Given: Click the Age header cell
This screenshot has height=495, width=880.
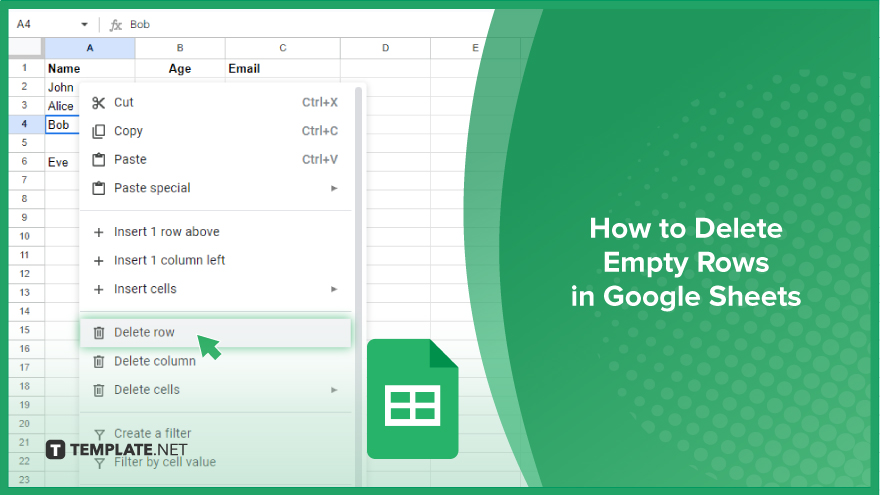Looking at the screenshot, I should [x=180, y=68].
